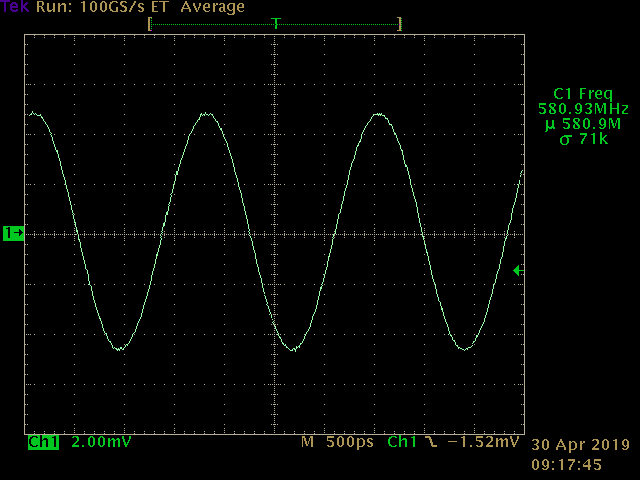This screenshot has width=640, height=480.
Task: Select the Ch1 trigger source label
Action: [x=401, y=442]
